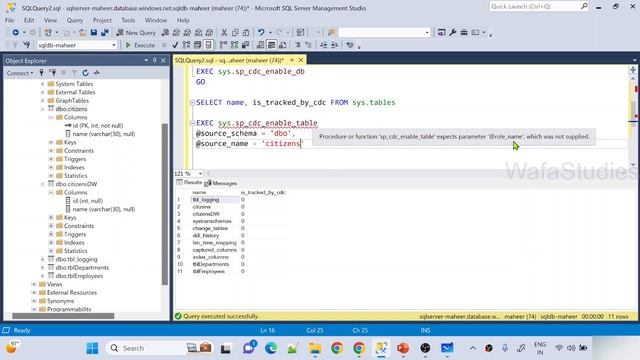Toggle Include Client Statistics
Image resolution: width=640 pixels, height=360 pixels.
pyautogui.click(x=245, y=45)
